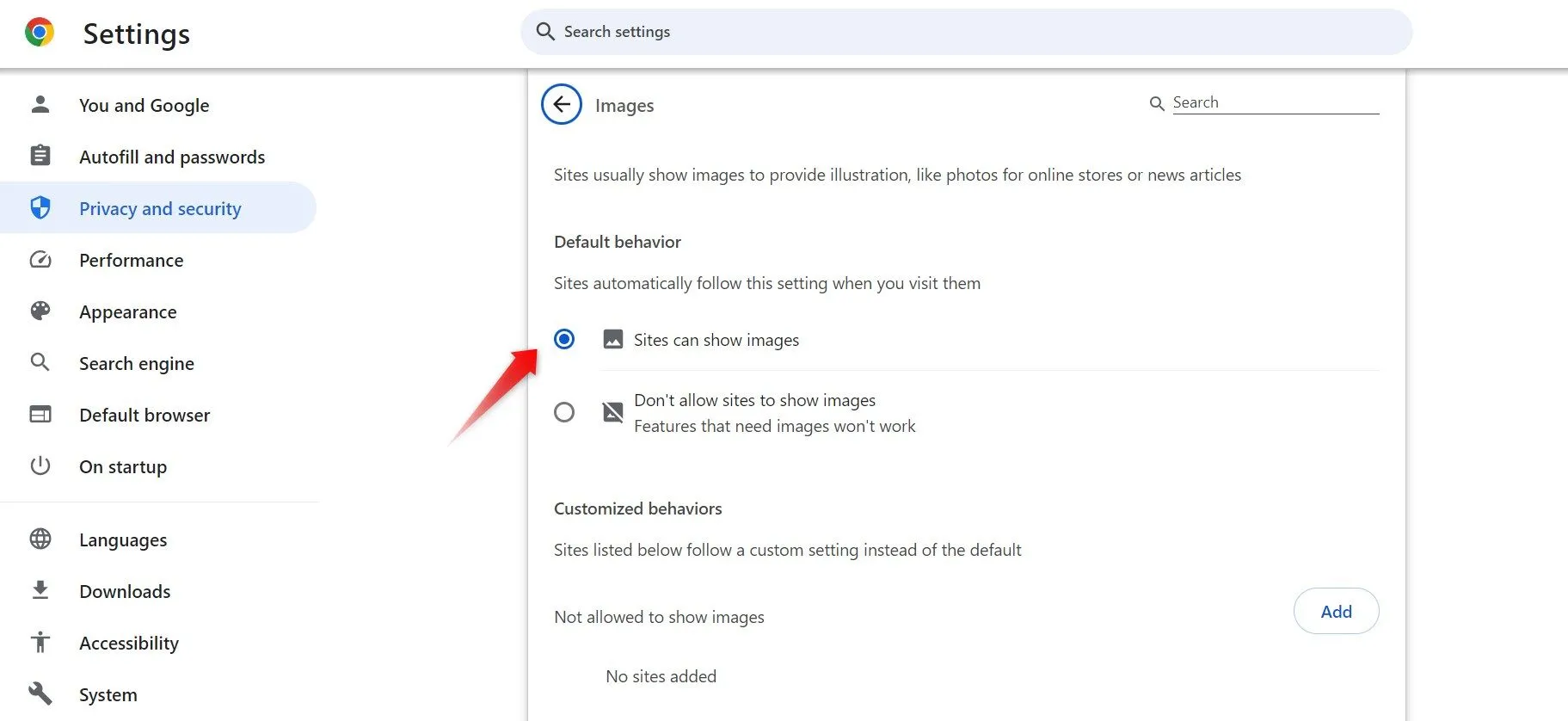This screenshot has height=721, width=1568.
Task: Click Features that need images won't work text
Action: coord(775,426)
